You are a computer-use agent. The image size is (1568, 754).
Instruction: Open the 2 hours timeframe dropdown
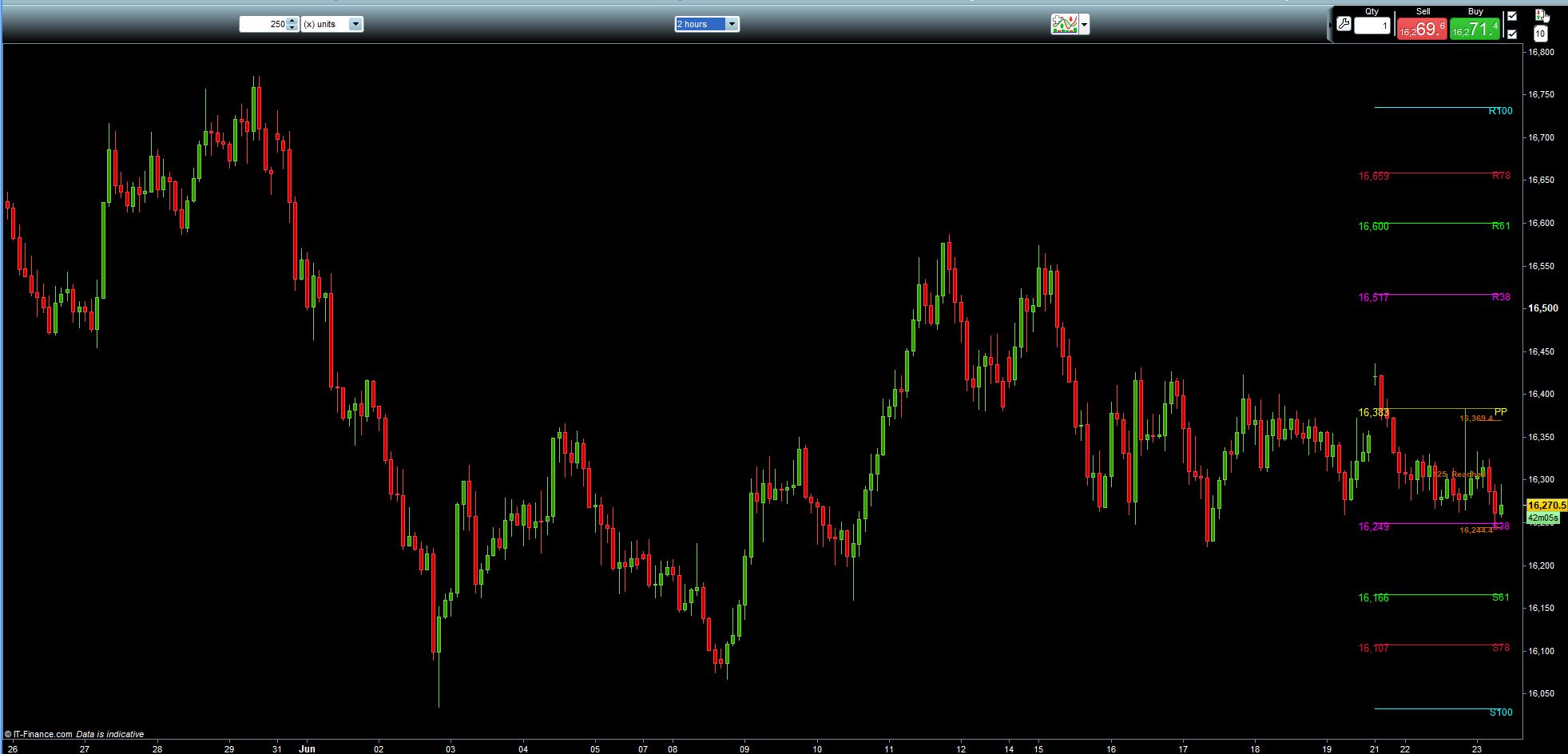click(x=707, y=24)
